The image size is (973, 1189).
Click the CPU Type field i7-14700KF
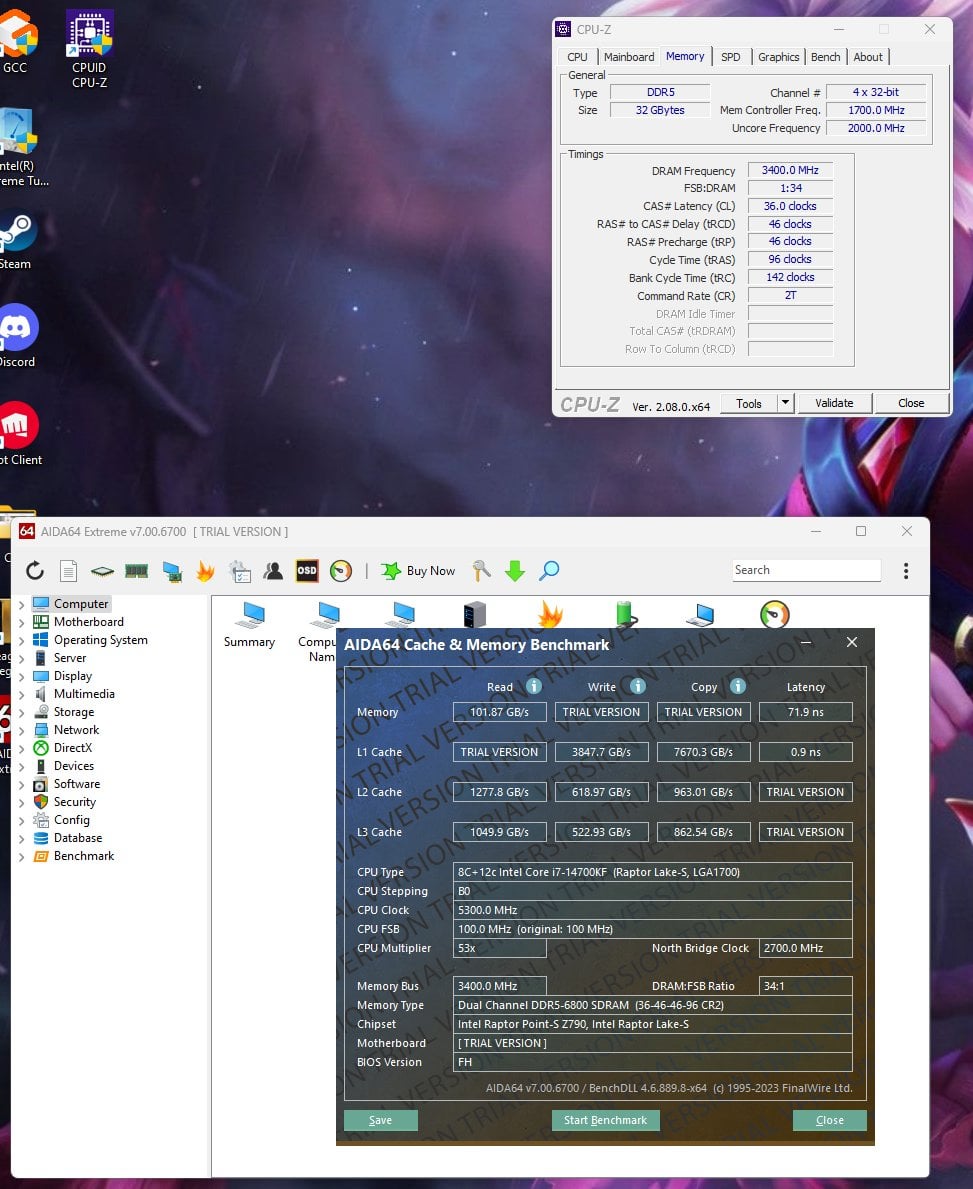652,872
